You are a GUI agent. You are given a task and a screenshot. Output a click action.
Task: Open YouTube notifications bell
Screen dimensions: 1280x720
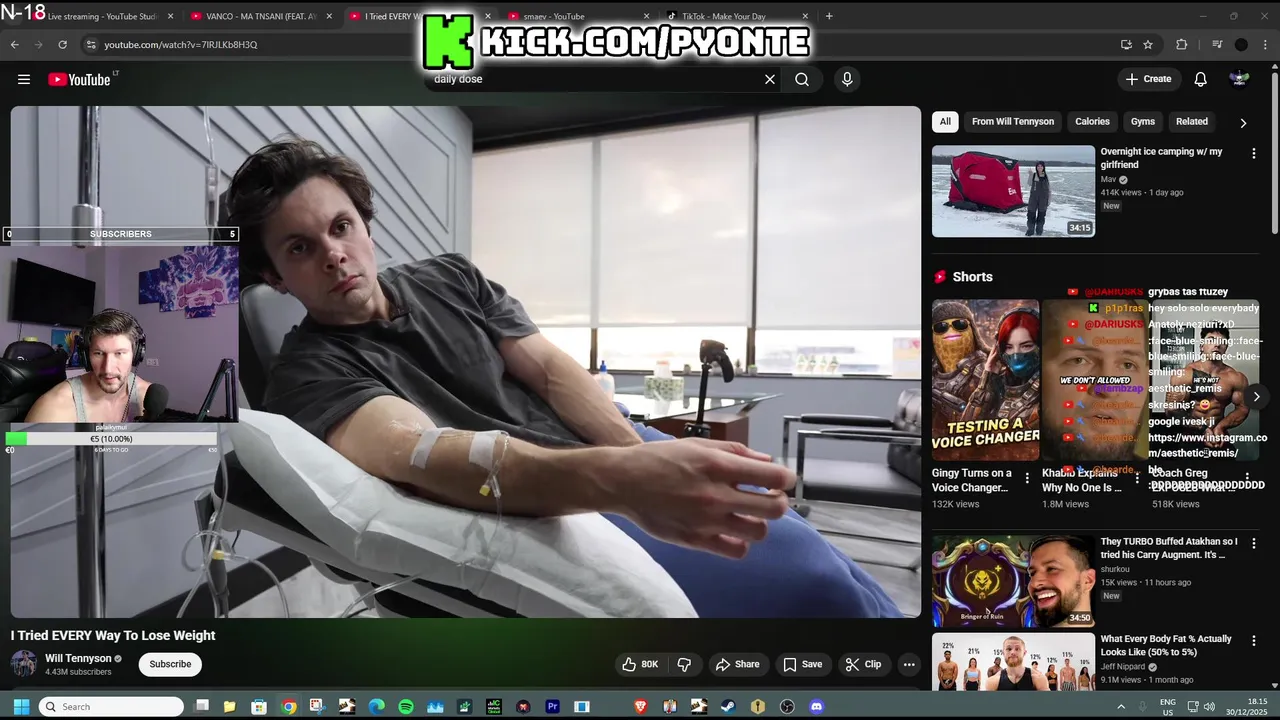click(x=1201, y=79)
